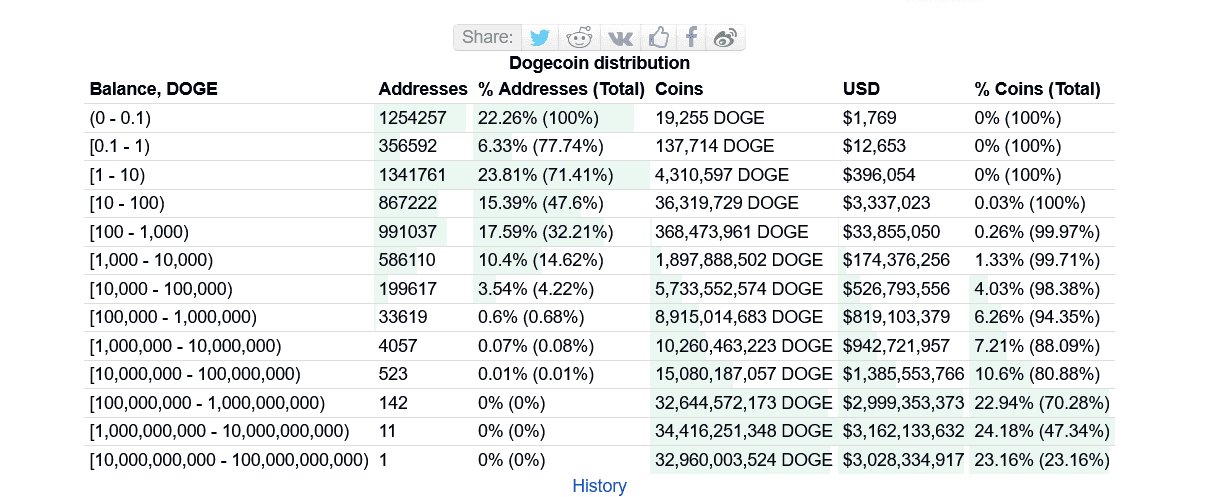Click the "% Coins (Total)" header
The image size is (1223, 497).
point(1037,89)
